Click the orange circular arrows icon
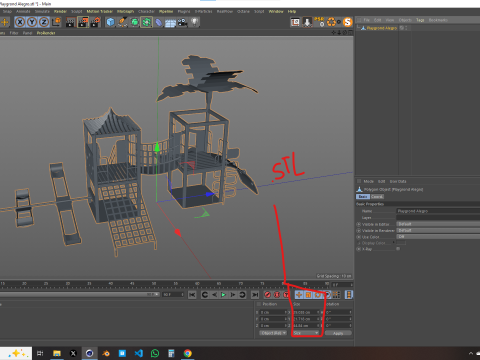Image resolution: width=480 pixels, height=360 pixels. 331,22
